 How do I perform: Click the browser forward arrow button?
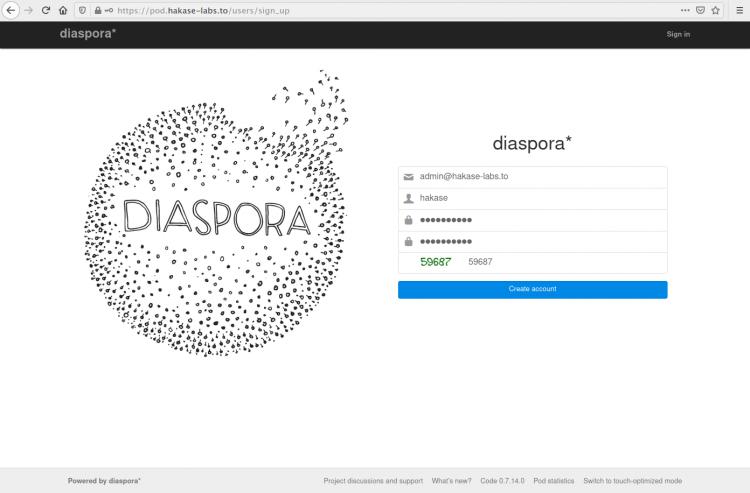tap(27, 10)
